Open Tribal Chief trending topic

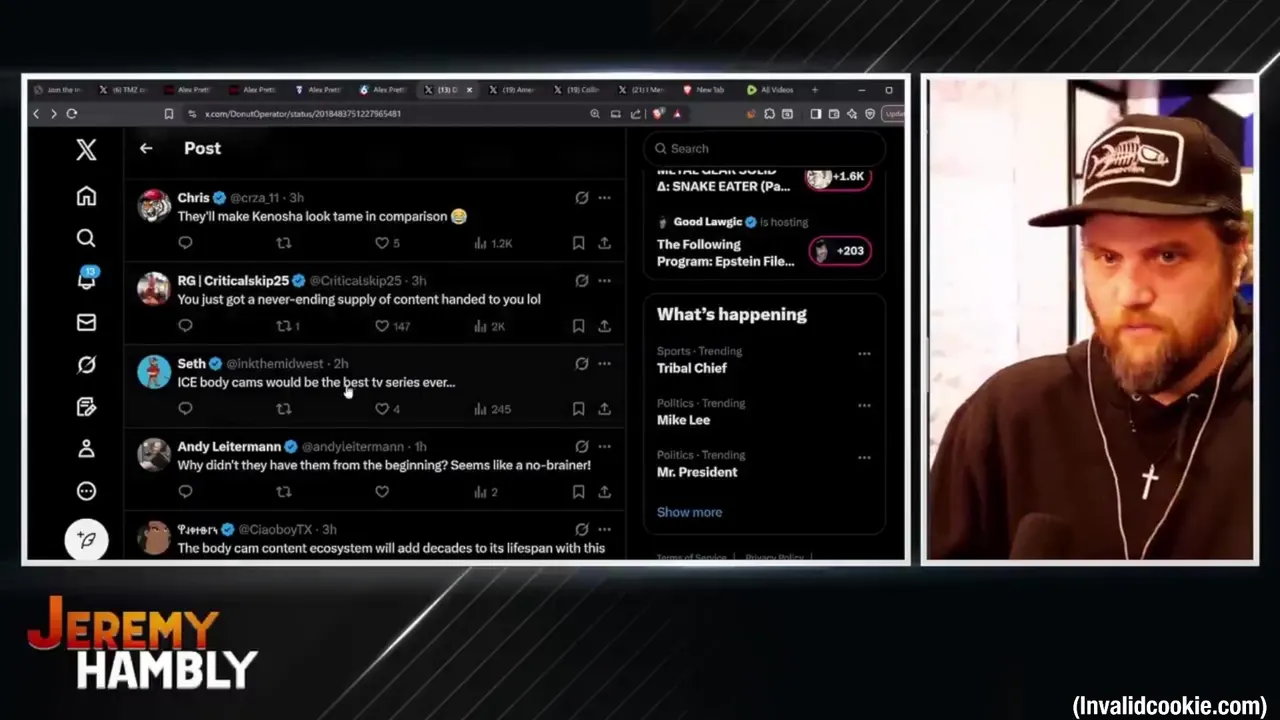coord(692,368)
